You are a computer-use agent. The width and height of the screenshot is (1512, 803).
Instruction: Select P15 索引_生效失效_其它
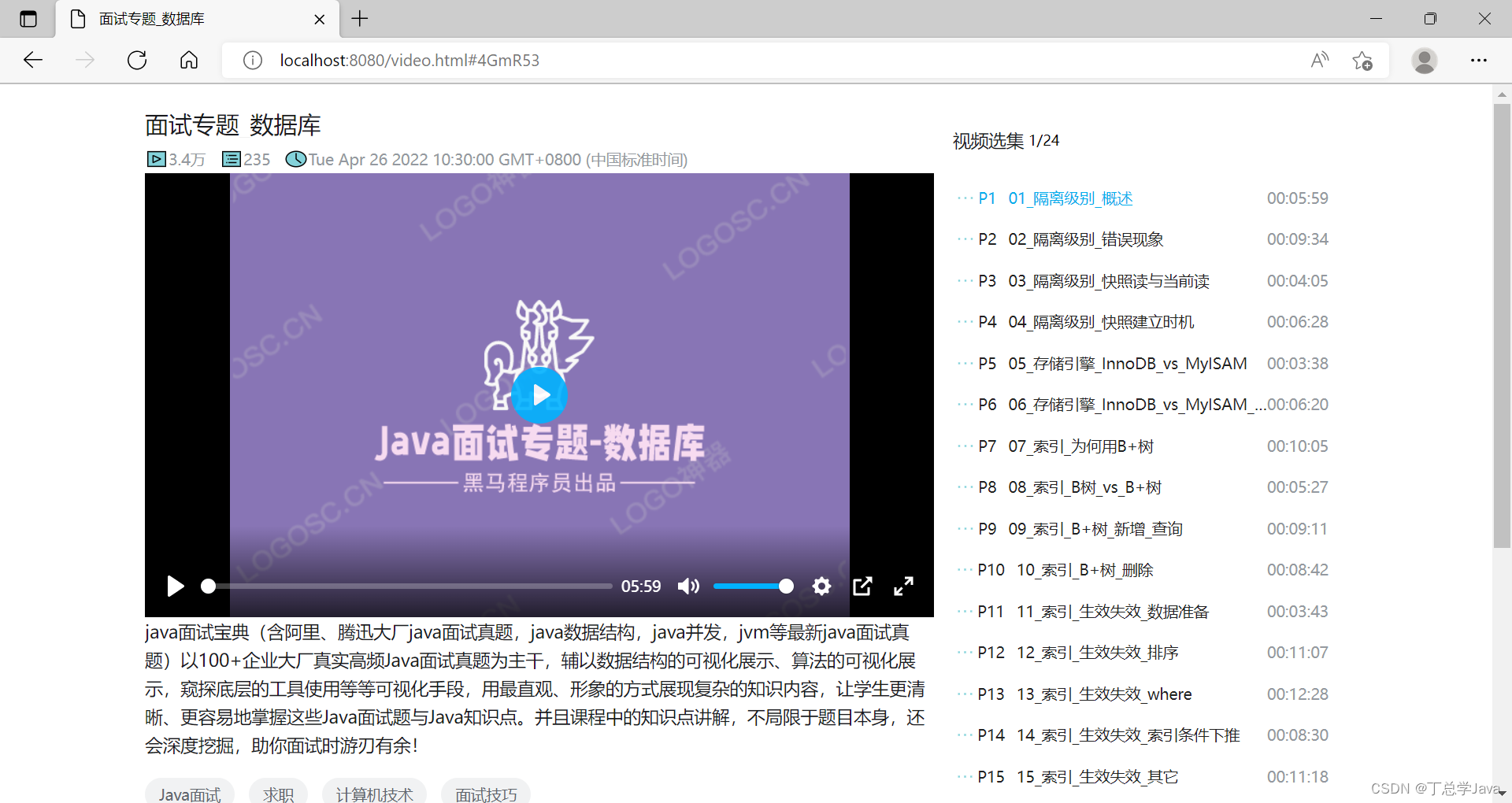tap(1142, 777)
